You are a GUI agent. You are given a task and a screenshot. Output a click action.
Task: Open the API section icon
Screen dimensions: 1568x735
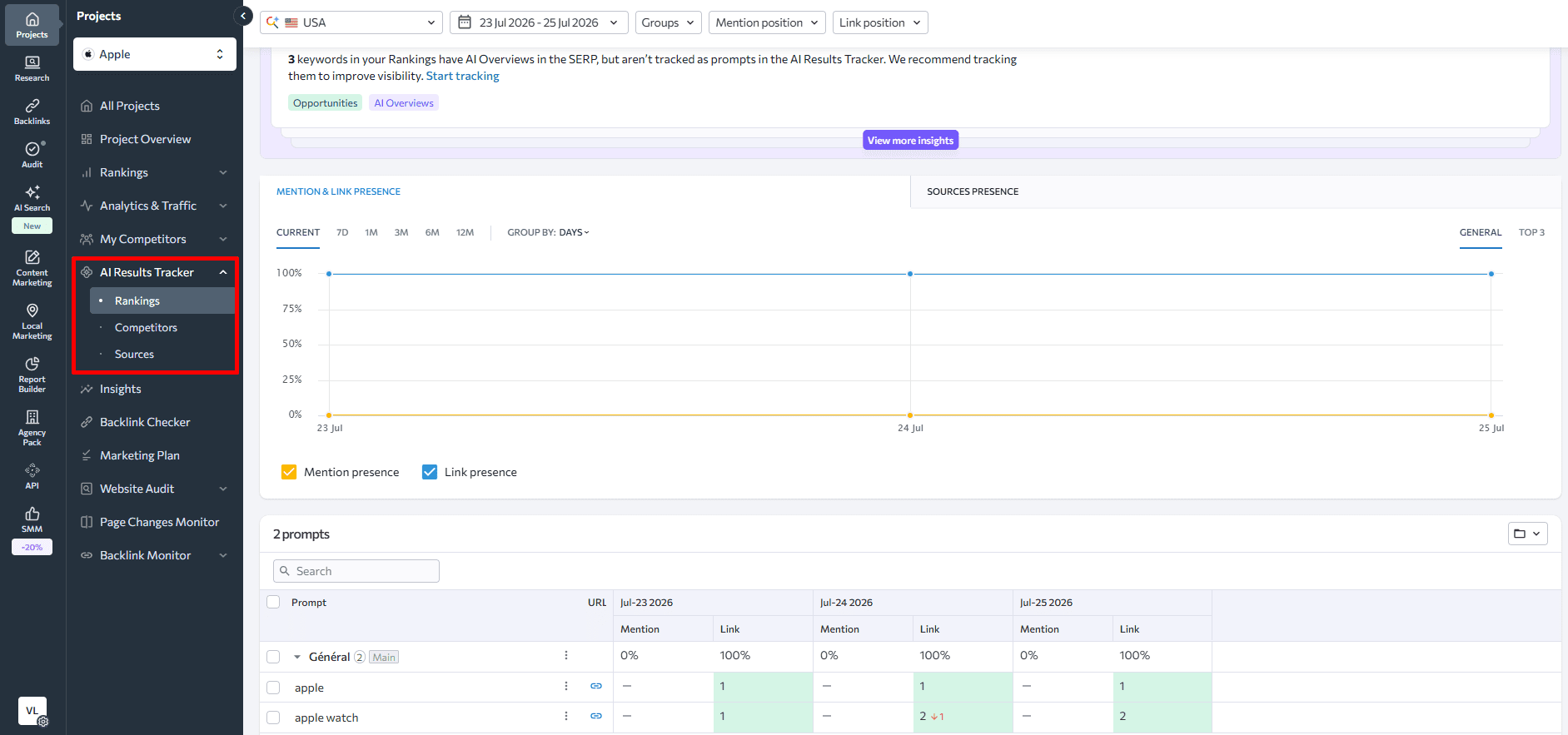(32, 476)
